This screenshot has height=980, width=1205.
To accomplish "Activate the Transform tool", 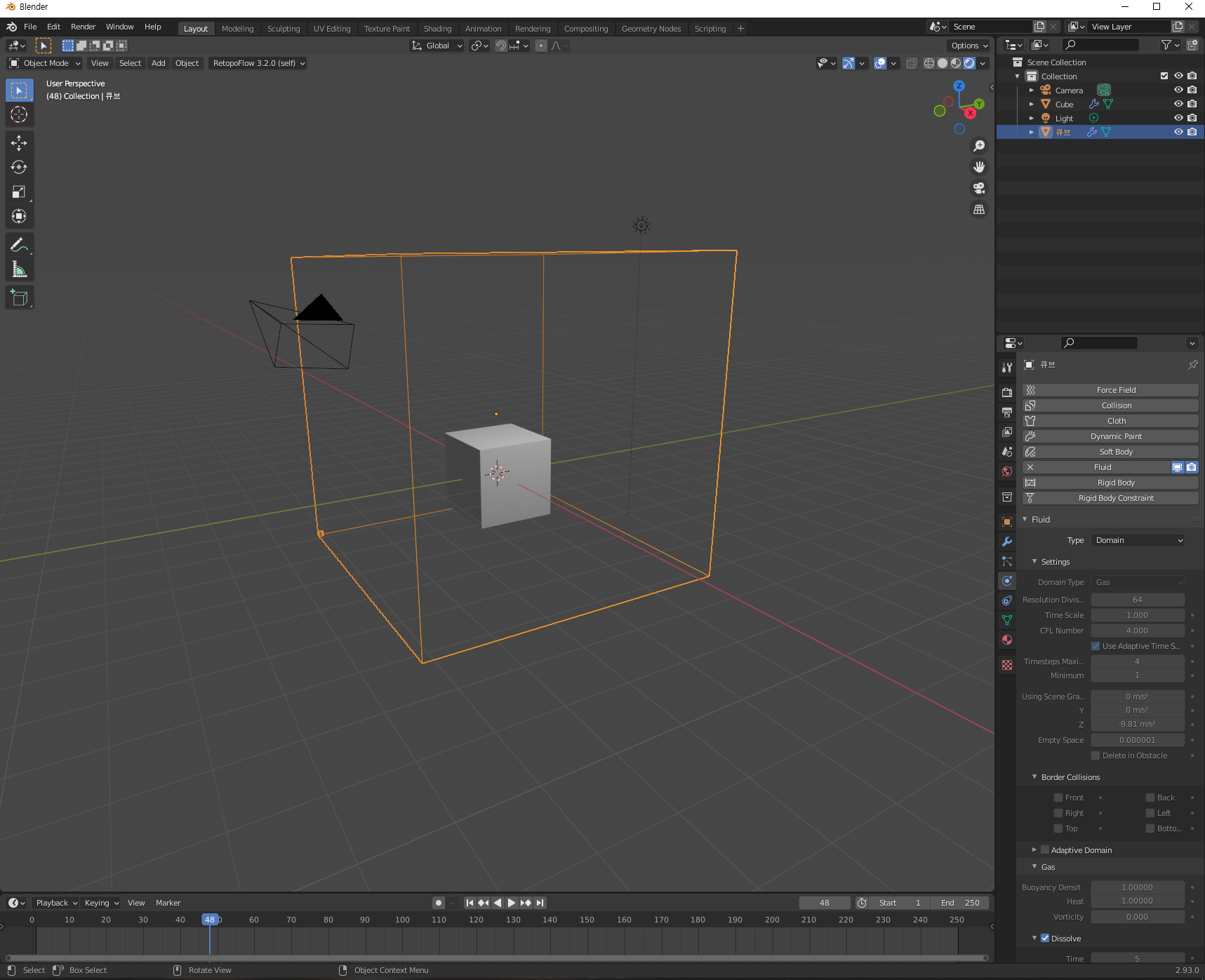I will click(19, 217).
